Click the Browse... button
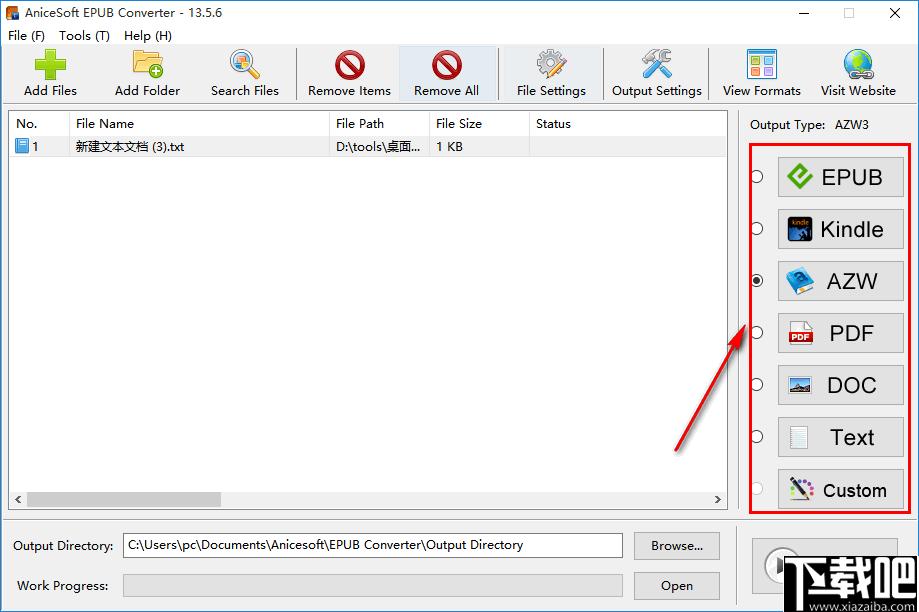The width and height of the screenshot is (919, 612). [x=676, y=546]
